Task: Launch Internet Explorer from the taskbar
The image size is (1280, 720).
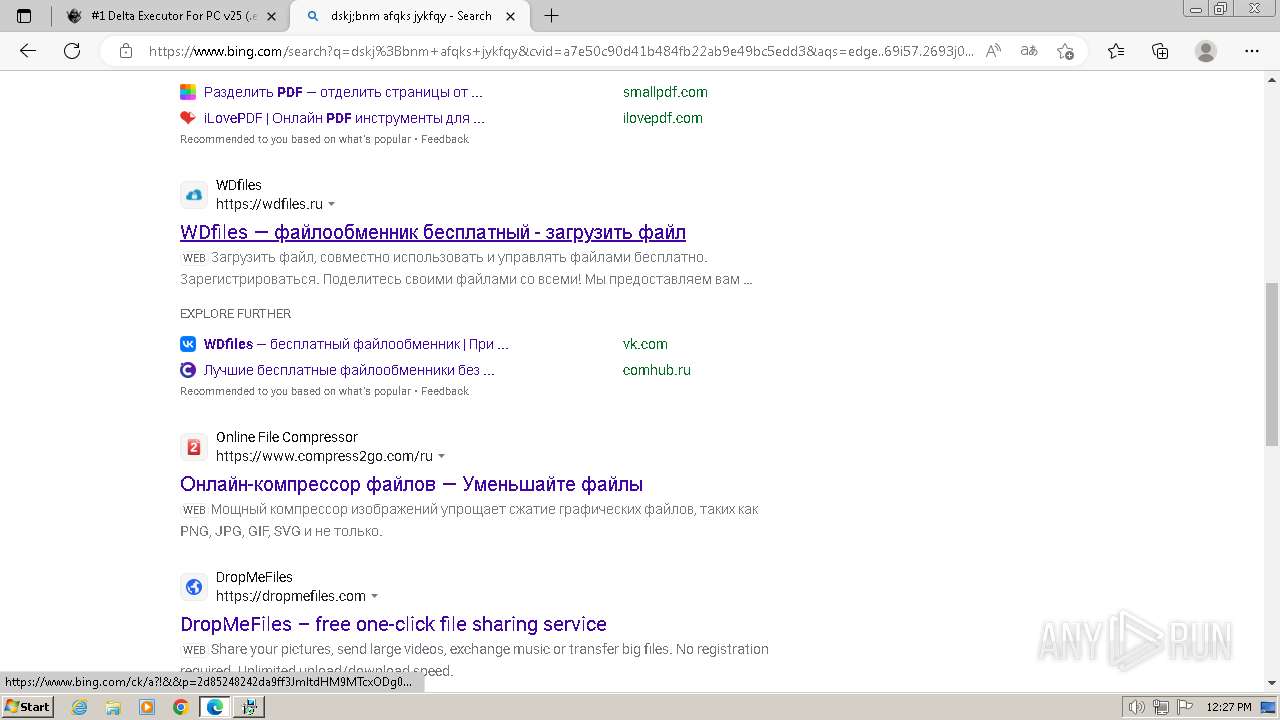Action: click(80, 707)
